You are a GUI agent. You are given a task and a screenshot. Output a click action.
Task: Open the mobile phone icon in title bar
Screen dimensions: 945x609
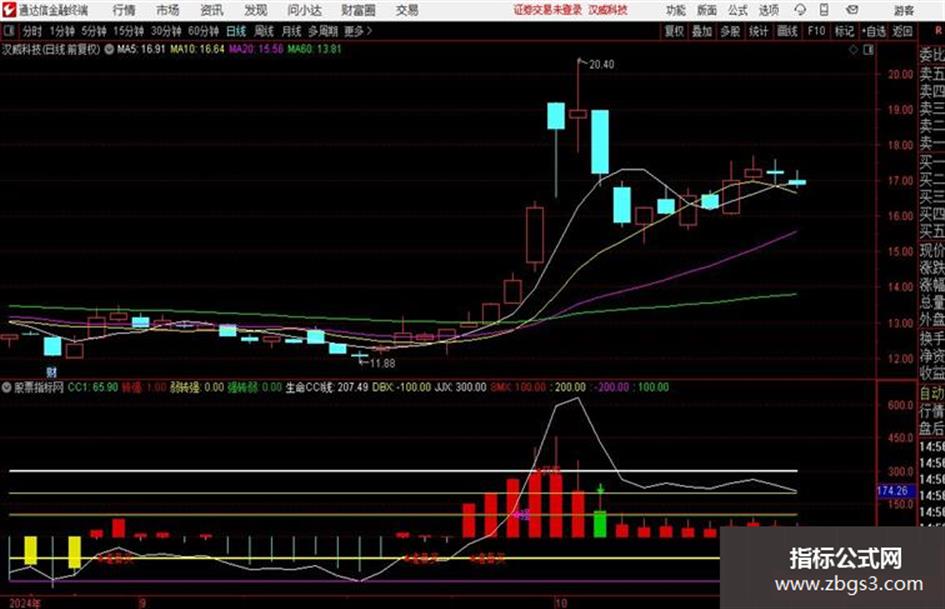point(824,10)
